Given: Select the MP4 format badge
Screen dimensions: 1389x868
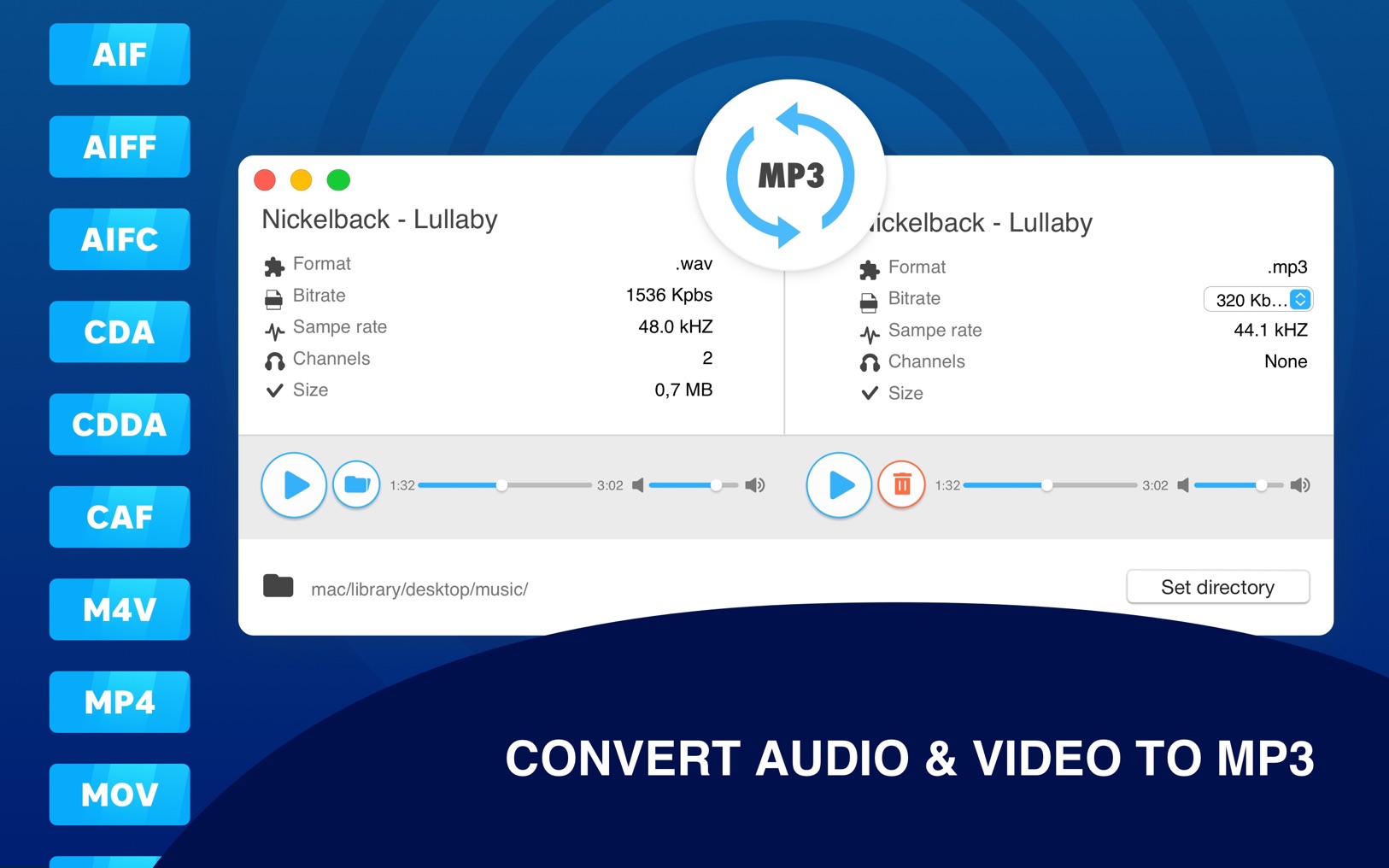Looking at the screenshot, I should coord(120,702).
